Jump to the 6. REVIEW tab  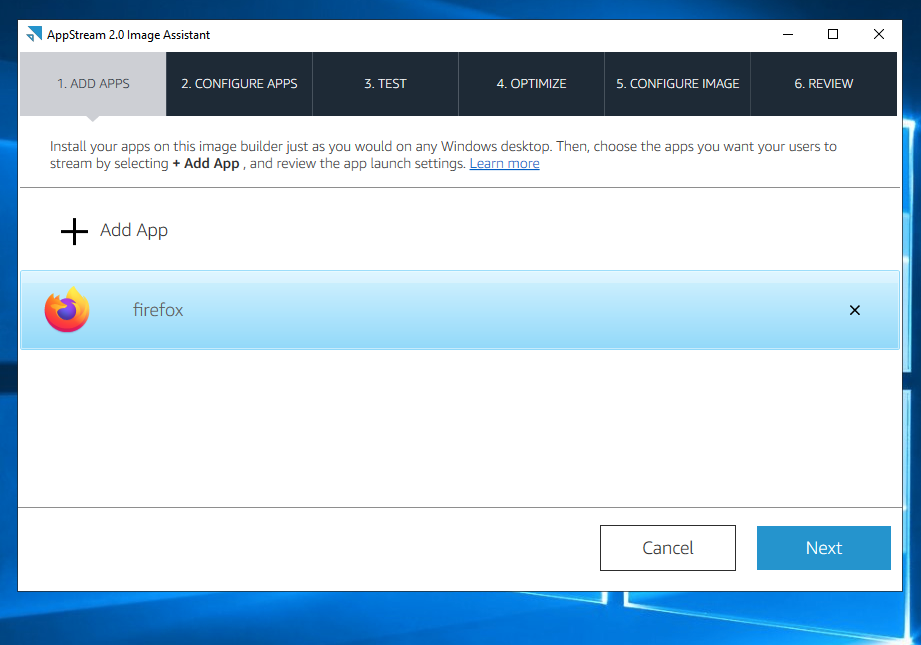823,84
